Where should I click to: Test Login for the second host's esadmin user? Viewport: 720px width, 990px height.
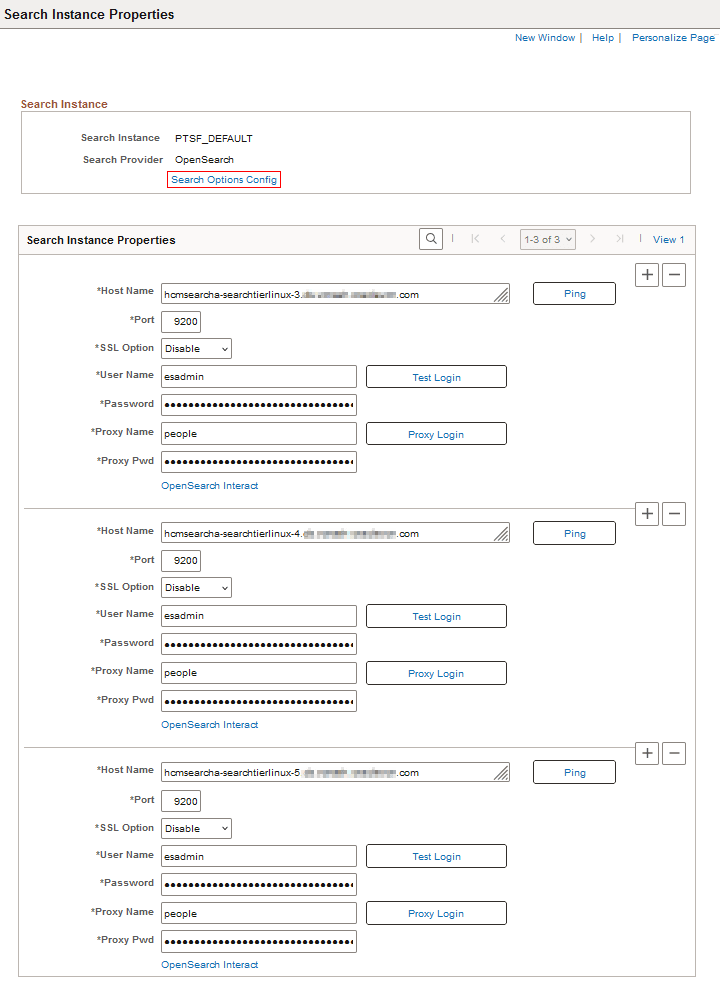click(436, 615)
